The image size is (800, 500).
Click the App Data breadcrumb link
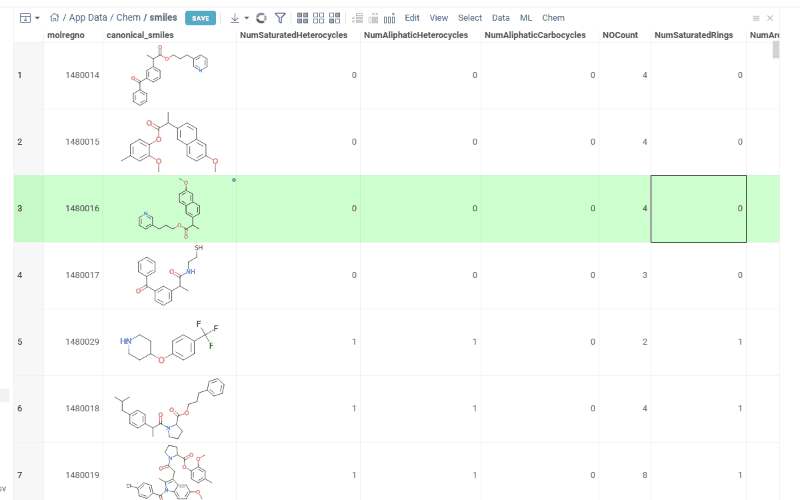[89, 18]
